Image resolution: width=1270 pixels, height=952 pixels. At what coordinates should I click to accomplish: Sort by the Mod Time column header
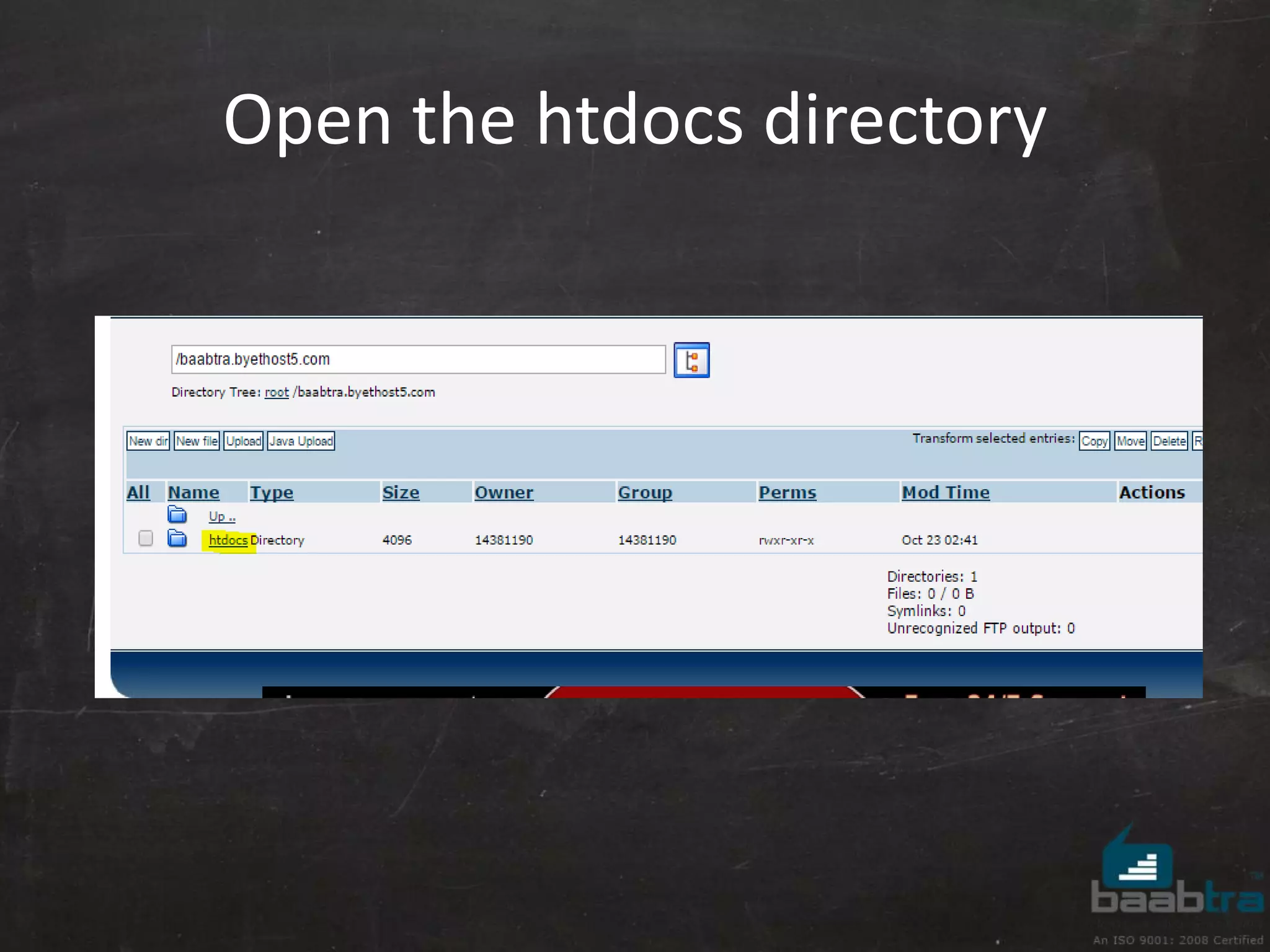point(946,492)
